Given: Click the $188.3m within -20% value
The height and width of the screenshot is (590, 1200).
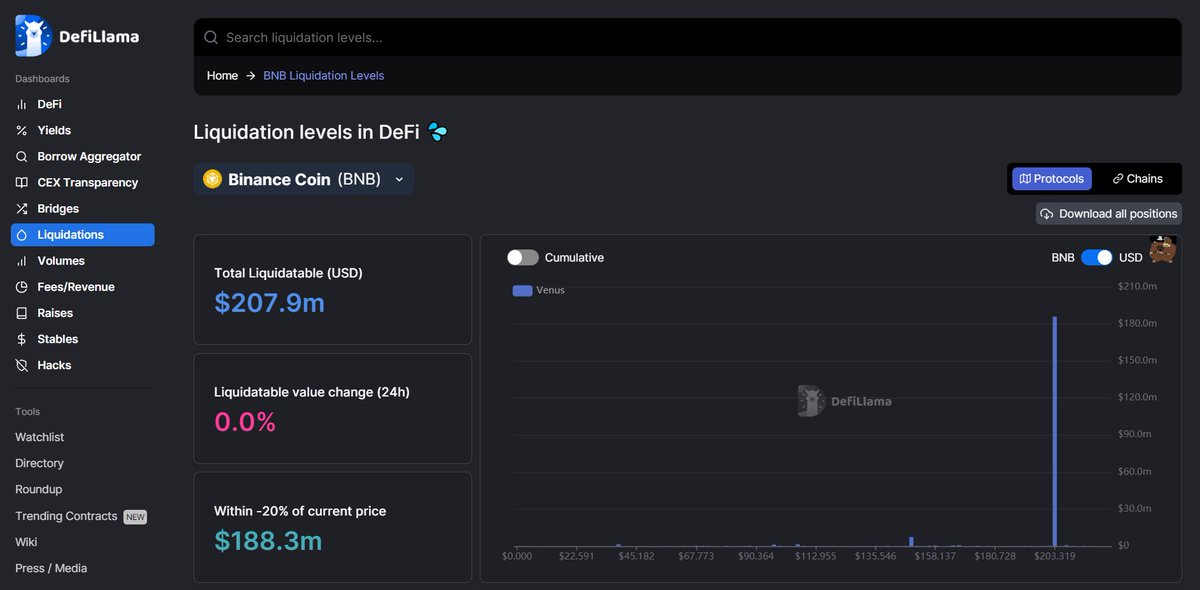Looking at the screenshot, I should (268, 541).
